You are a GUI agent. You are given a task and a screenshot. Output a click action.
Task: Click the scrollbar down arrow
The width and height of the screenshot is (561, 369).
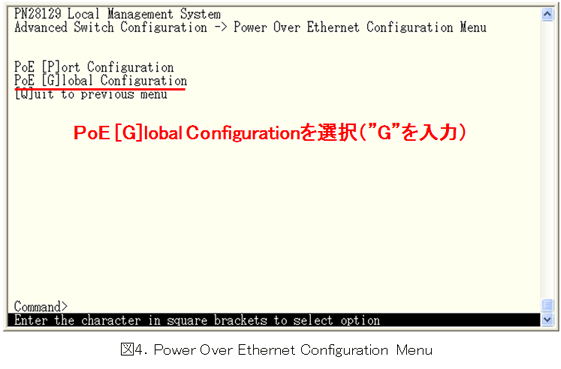point(547,319)
